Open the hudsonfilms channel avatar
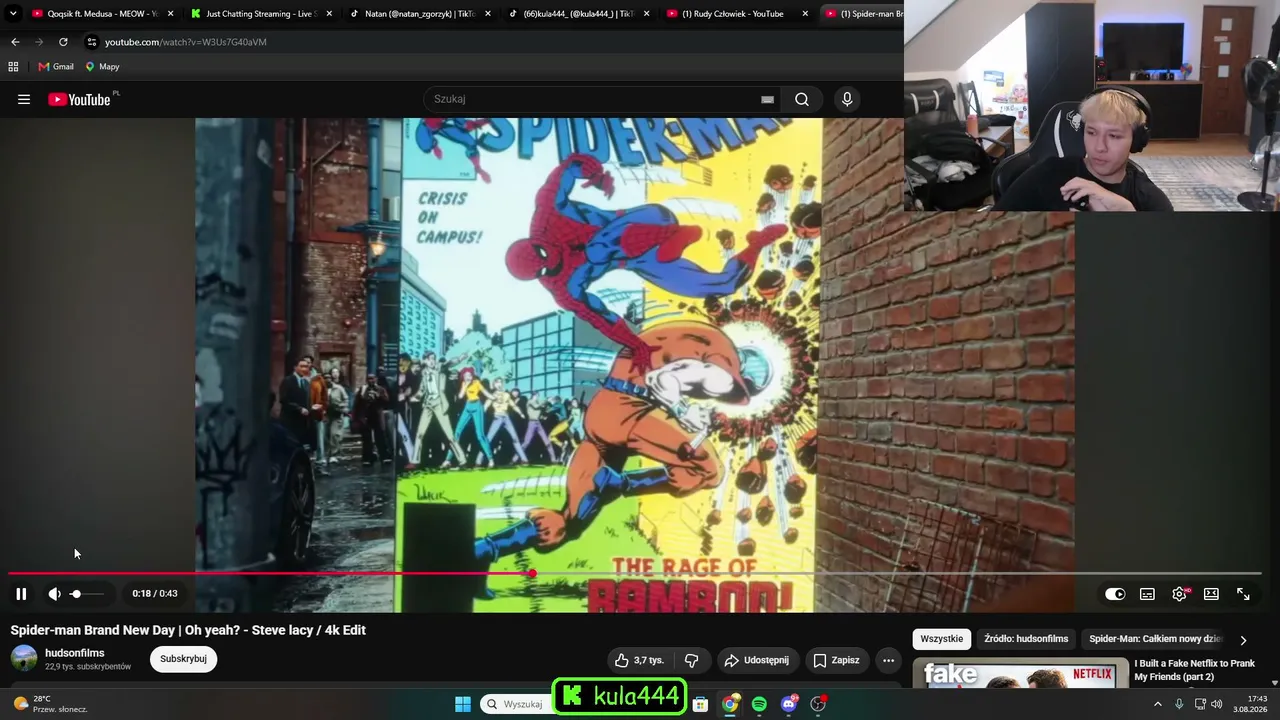This screenshot has width=1280, height=720. [x=24, y=658]
